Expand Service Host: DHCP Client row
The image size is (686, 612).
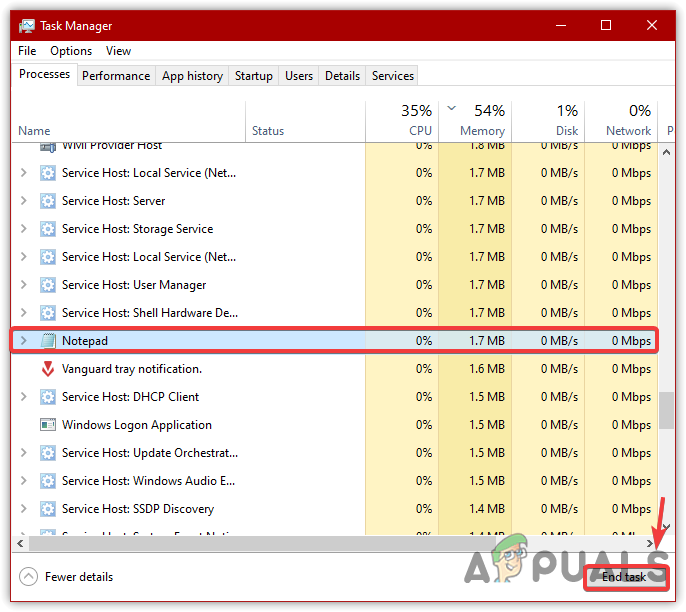pyautogui.click(x=24, y=397)
